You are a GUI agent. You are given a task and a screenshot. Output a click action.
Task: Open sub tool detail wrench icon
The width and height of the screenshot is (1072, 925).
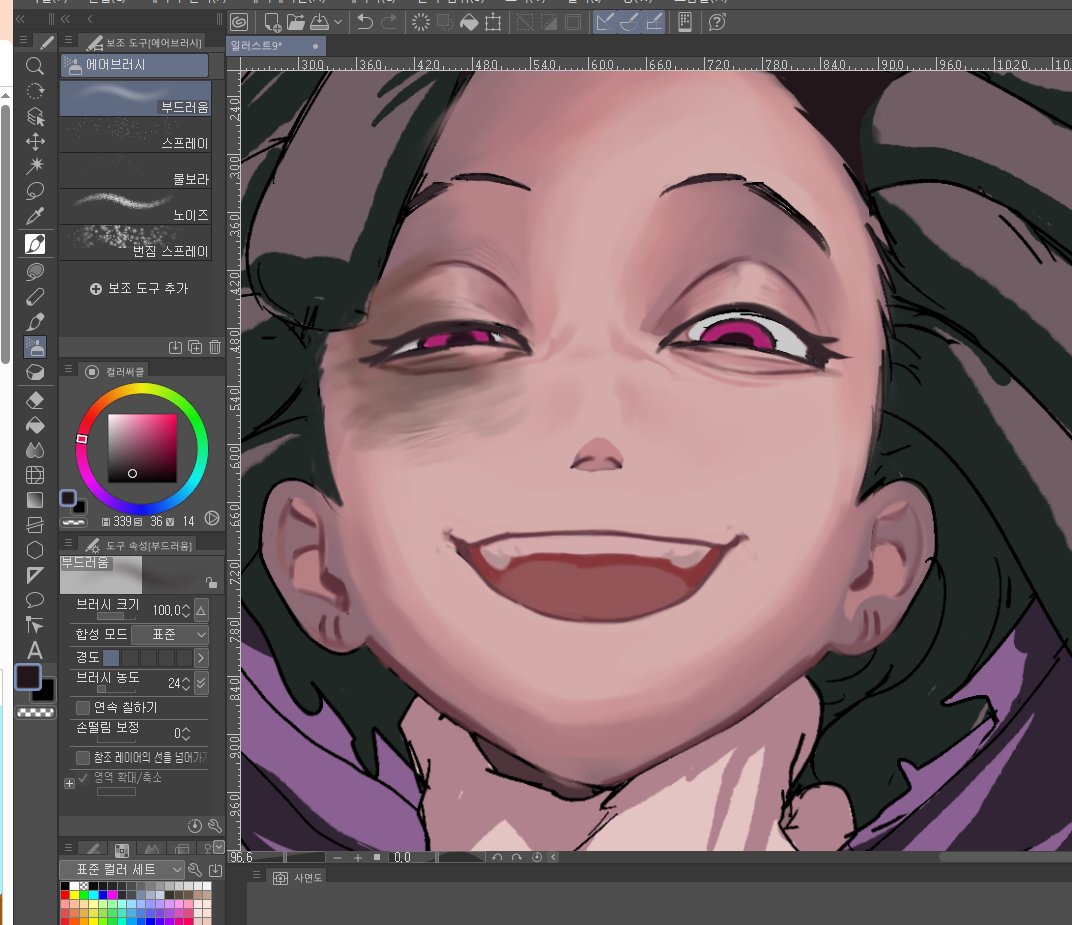coord(215,826)
